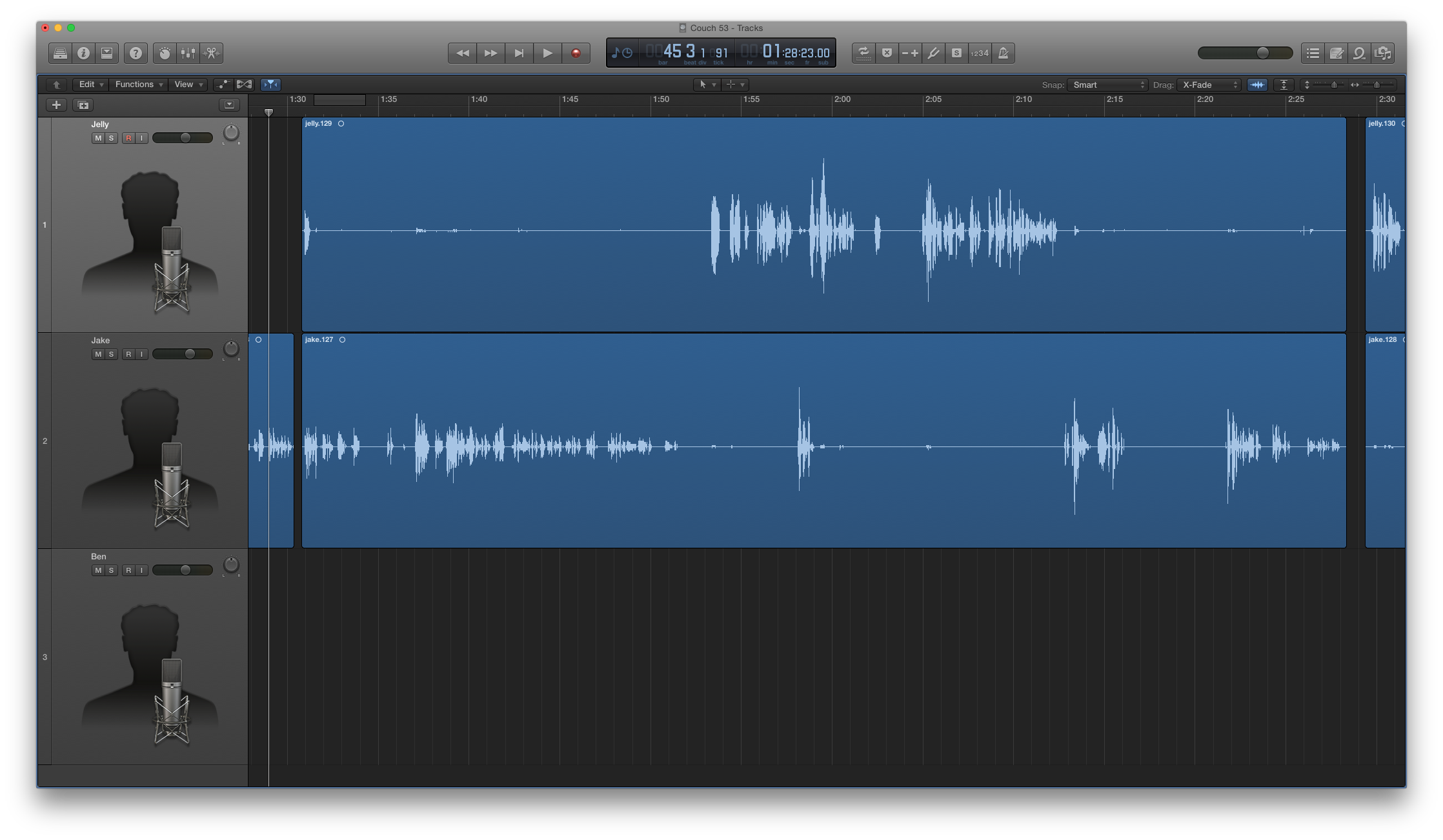Open the Mixer faders icon
The image size is (1443, 840).
188,53
